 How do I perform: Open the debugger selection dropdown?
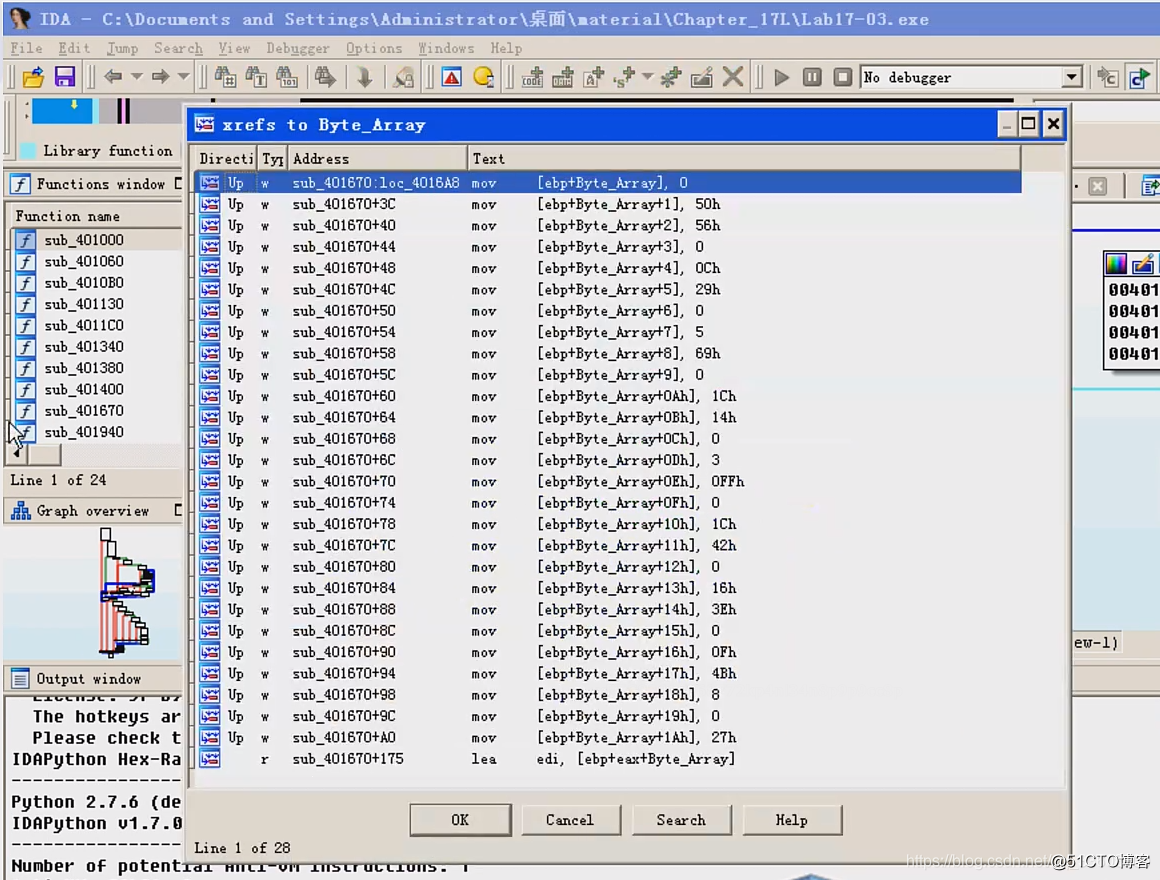[x=1072, y=77]
